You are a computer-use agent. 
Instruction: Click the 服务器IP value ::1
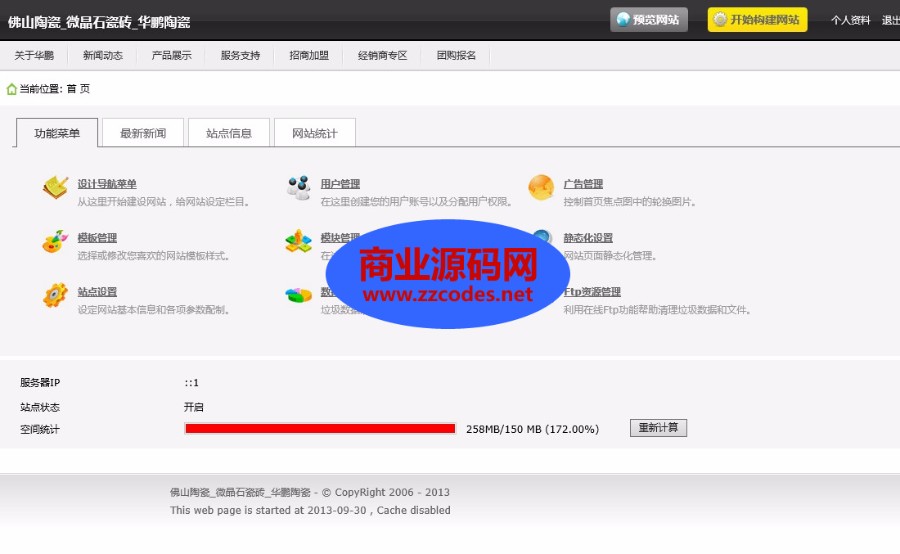point(192,383)
